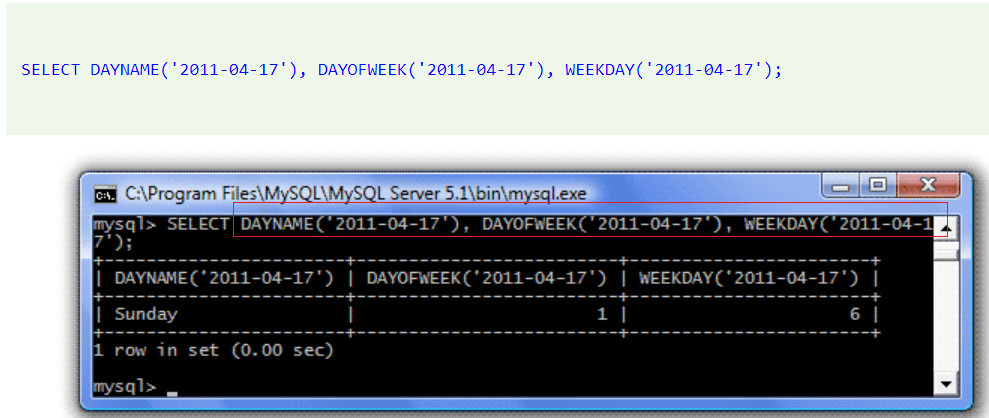Click the WEEKDAY result value 6
Viewport: 989px width, 418px height.
[x=854, y=314]
